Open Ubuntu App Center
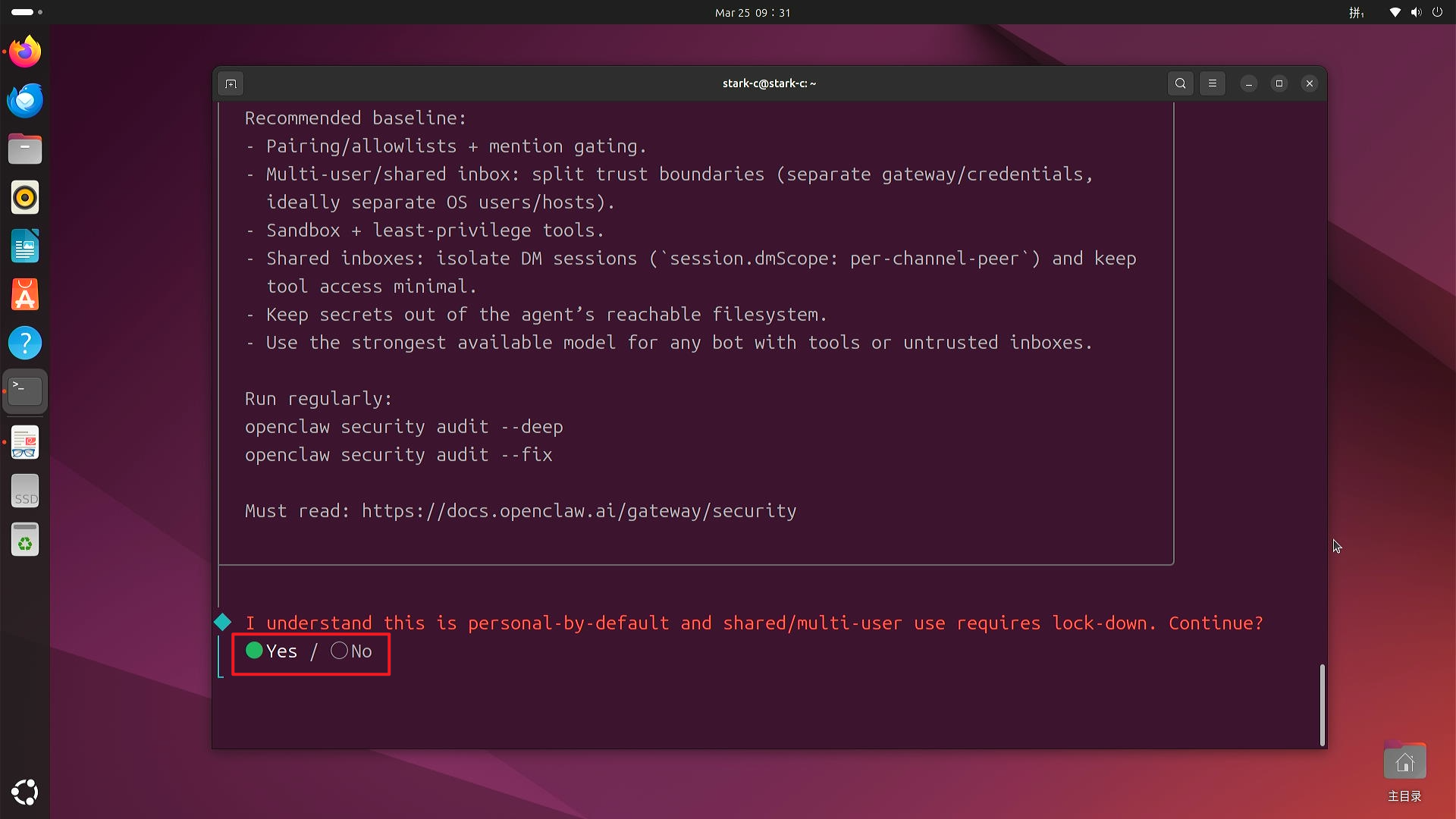Viewport: 1456px width, 819px height. (25, 294)
